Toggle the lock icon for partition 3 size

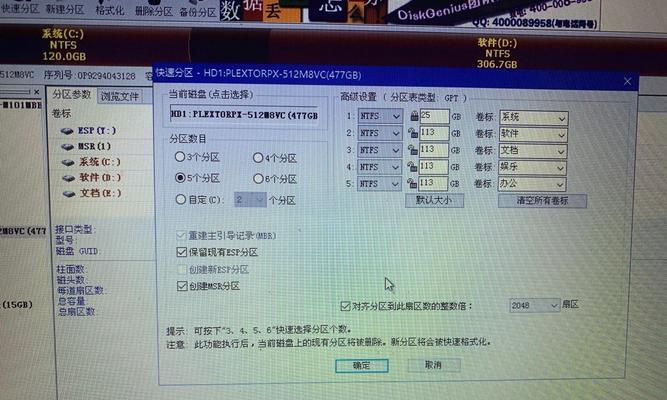coord(412,149)
